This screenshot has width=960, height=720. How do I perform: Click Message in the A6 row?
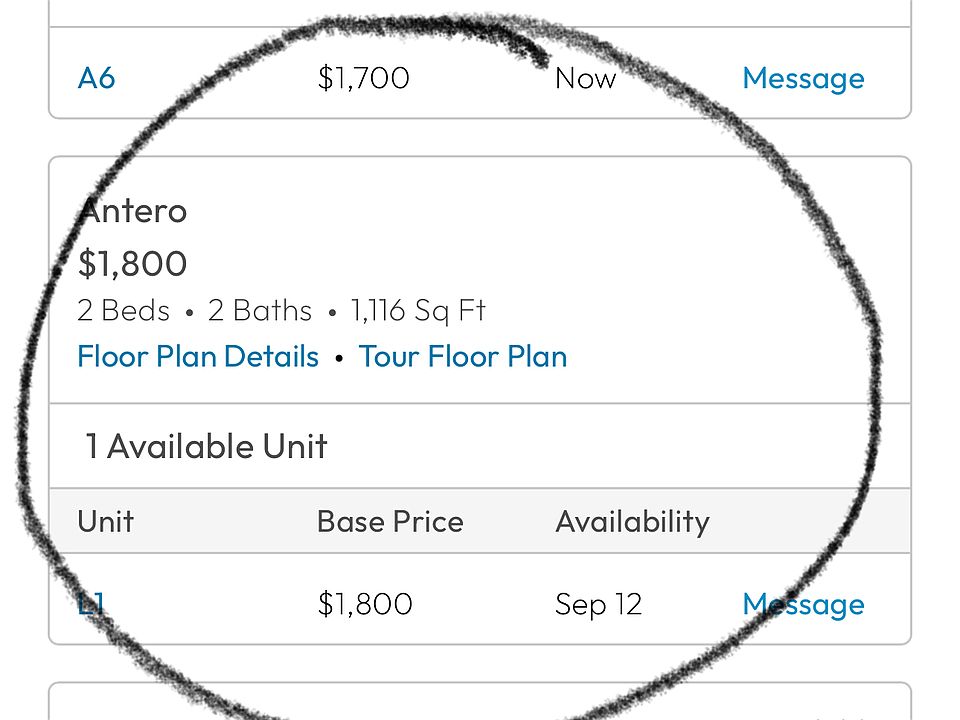[x=803, y=78]
